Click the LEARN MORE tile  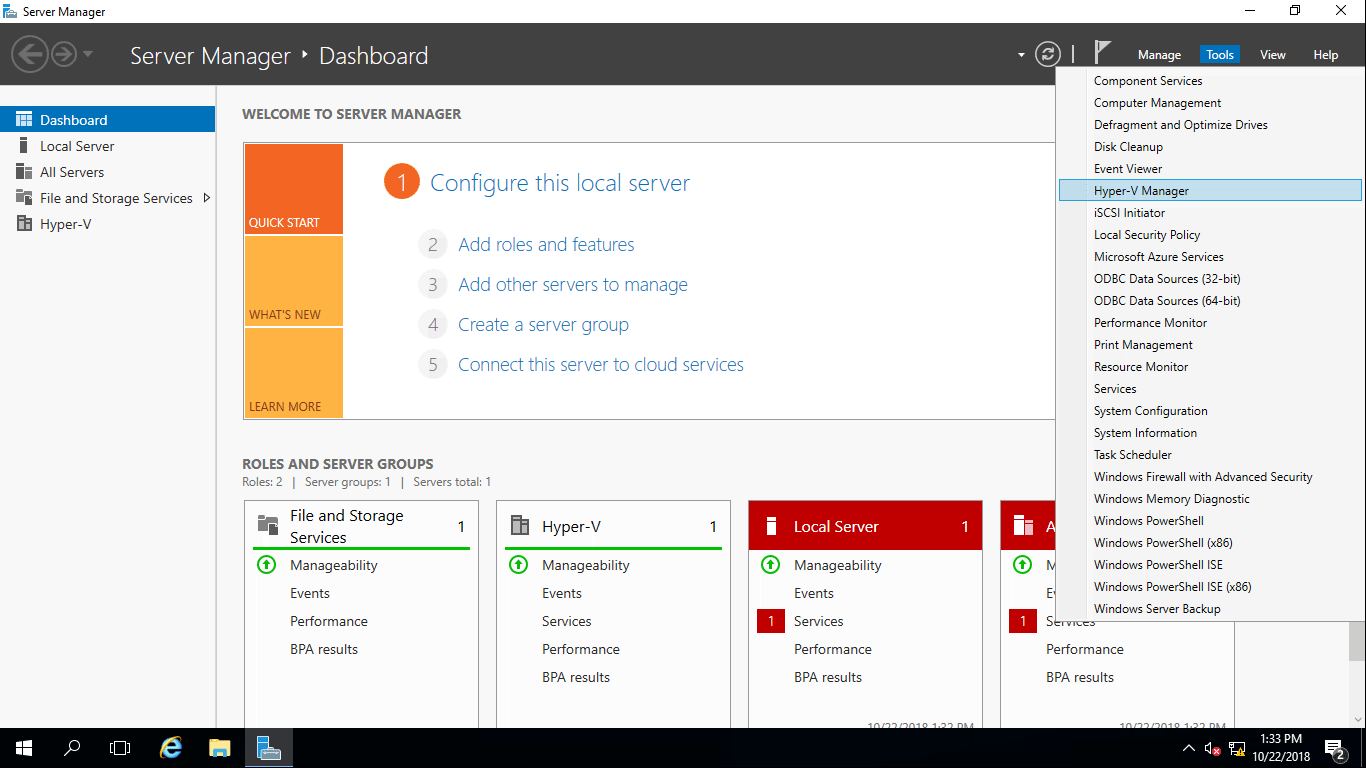pyautogui.click(x=293, y=373)
